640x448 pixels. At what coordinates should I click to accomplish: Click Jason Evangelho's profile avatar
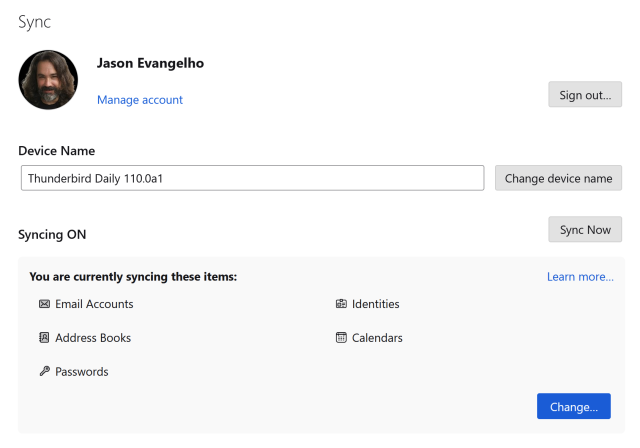click(x=48, y=80)
